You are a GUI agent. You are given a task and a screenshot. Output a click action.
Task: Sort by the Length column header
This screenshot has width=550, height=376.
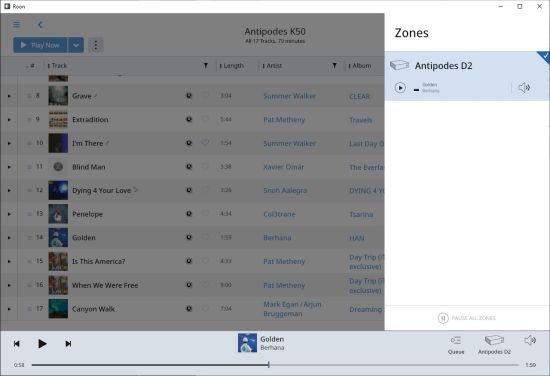click(232, 66)
